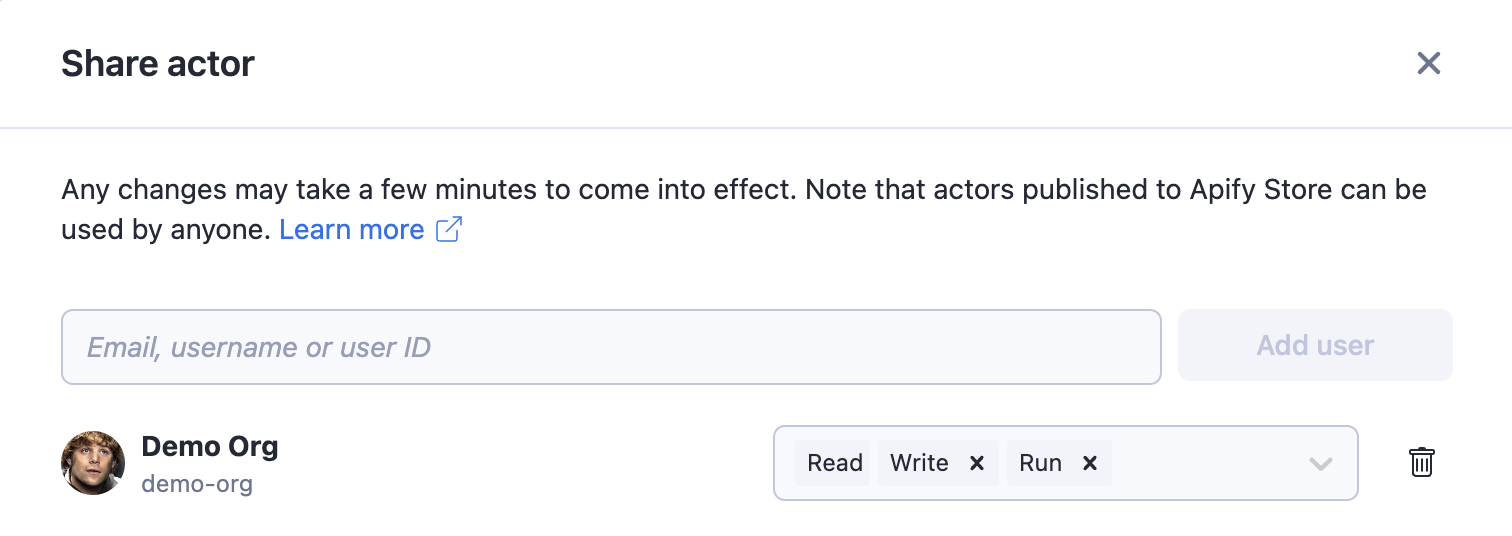Expand the permissions dropdown chevron
1512x536 pixels.
(x=1321, y=463)
